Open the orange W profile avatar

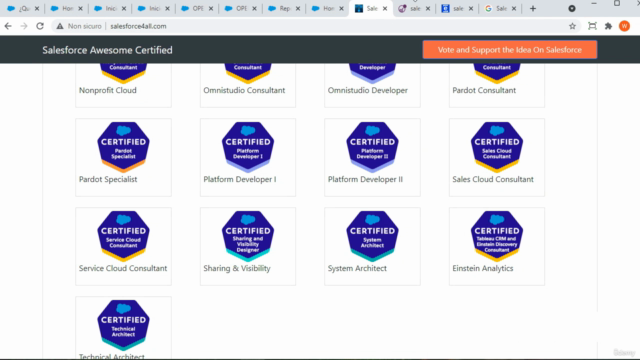624,26
